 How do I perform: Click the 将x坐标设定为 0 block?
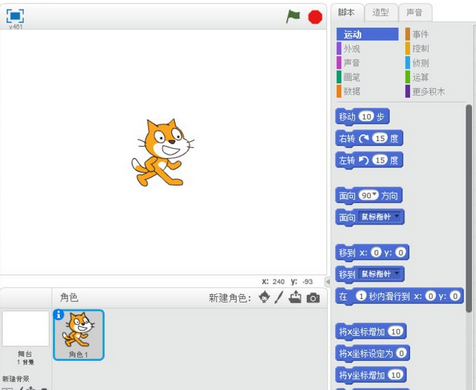coord(372,353)
